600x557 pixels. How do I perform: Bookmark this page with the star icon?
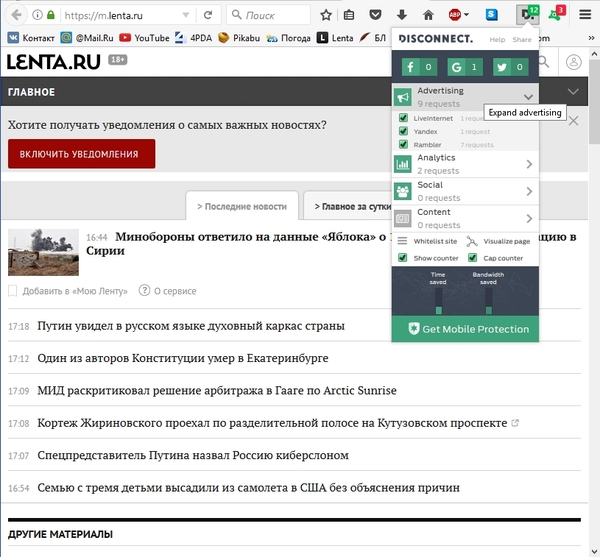(326, 15)
